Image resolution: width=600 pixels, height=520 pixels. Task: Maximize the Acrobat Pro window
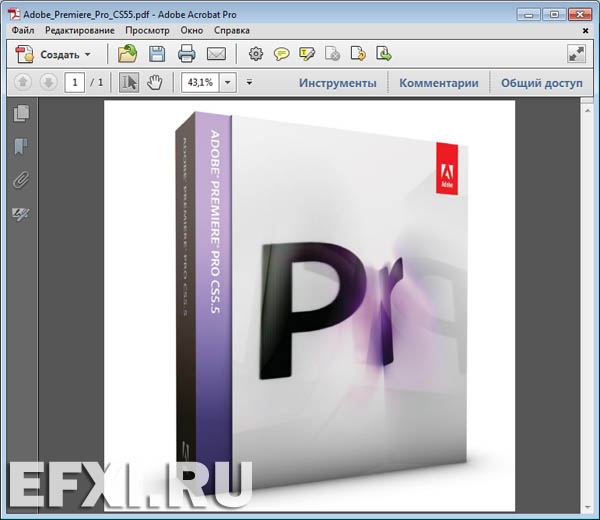(x=554, y=15)
